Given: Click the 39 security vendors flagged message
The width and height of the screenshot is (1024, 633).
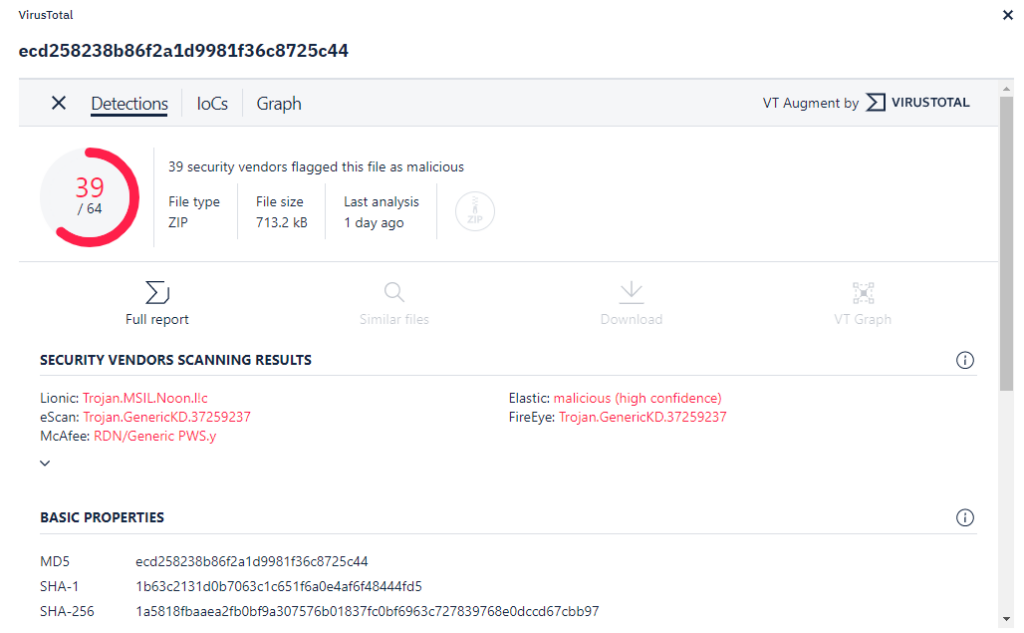Looking at the screenshot, I should pos(316,167).
